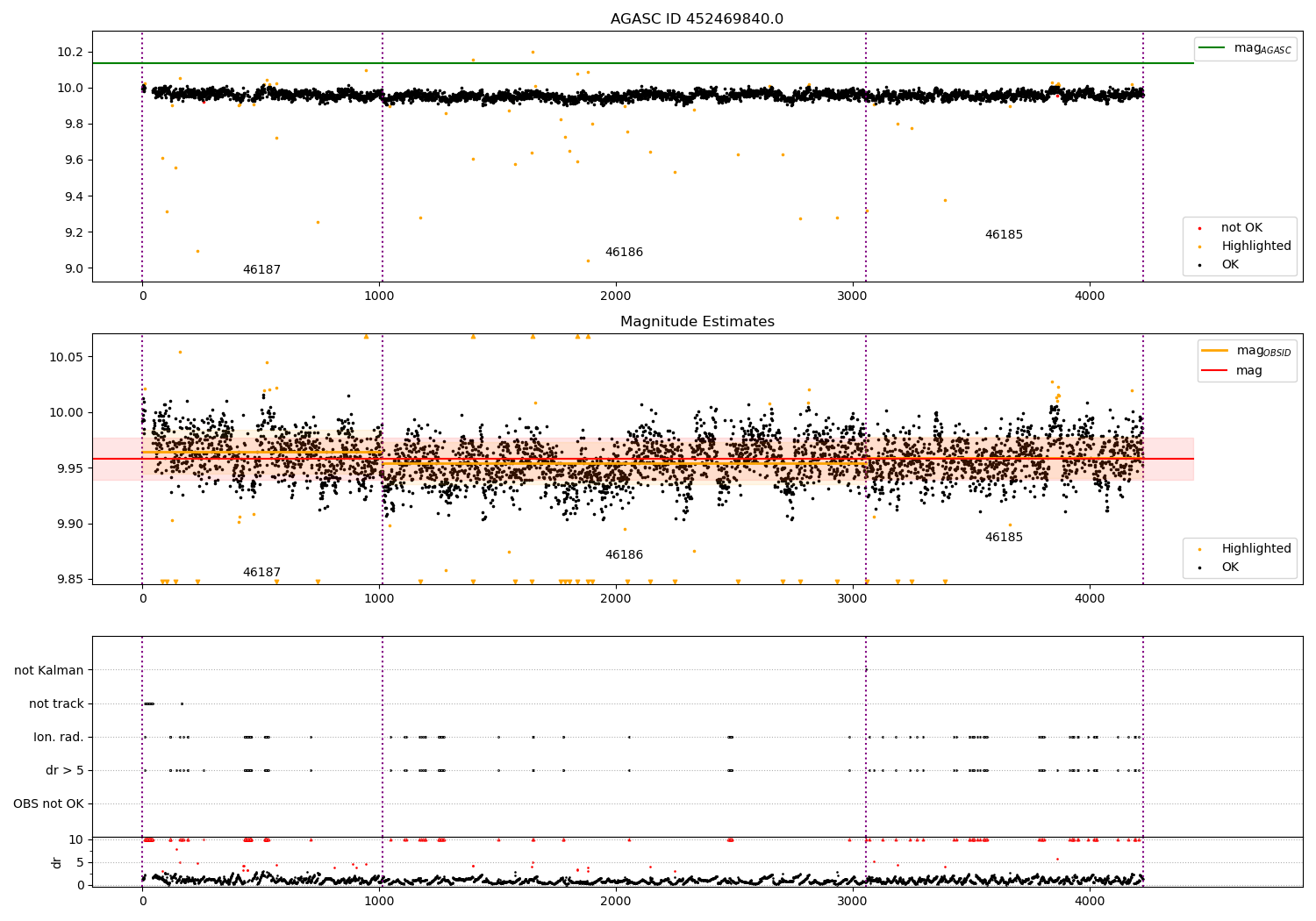Click the 46185 label in the middle plot
The image size is (1316, 921).
tap(1004, 538)
